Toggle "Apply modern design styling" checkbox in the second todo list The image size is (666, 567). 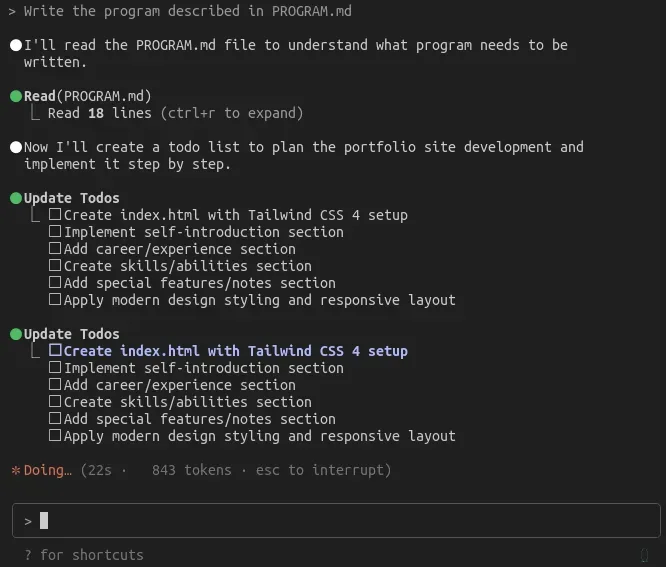(x=56, y=436)
